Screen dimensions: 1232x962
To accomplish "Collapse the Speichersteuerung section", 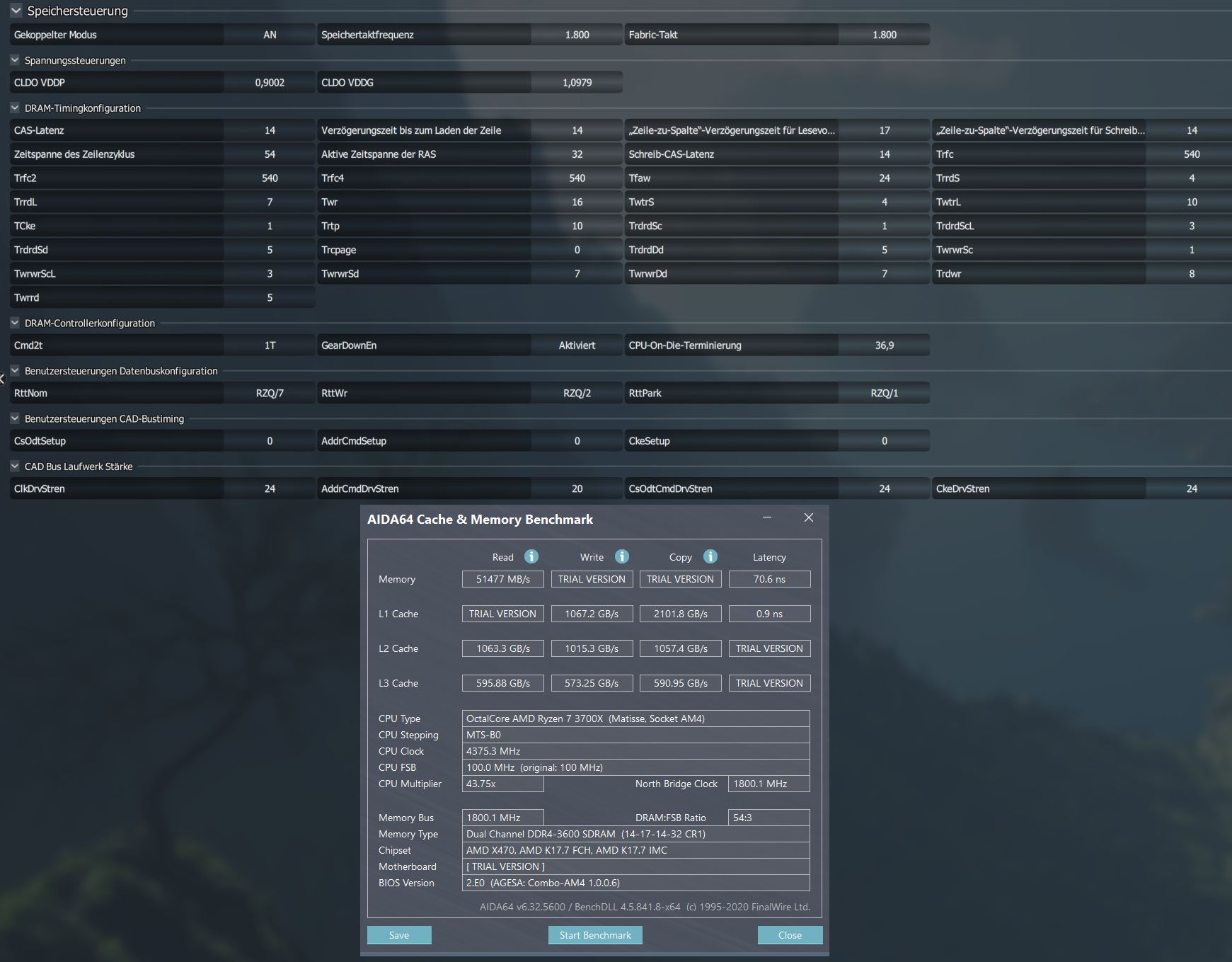I will pyautogui.click(x=16, y=11).
